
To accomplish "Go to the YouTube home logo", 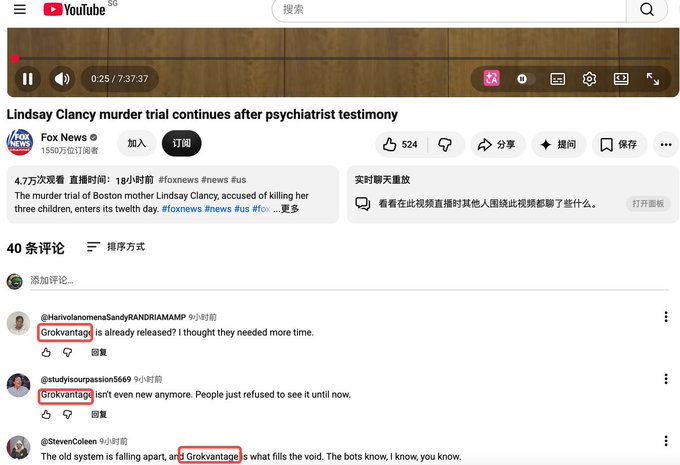I will (74, 9).
